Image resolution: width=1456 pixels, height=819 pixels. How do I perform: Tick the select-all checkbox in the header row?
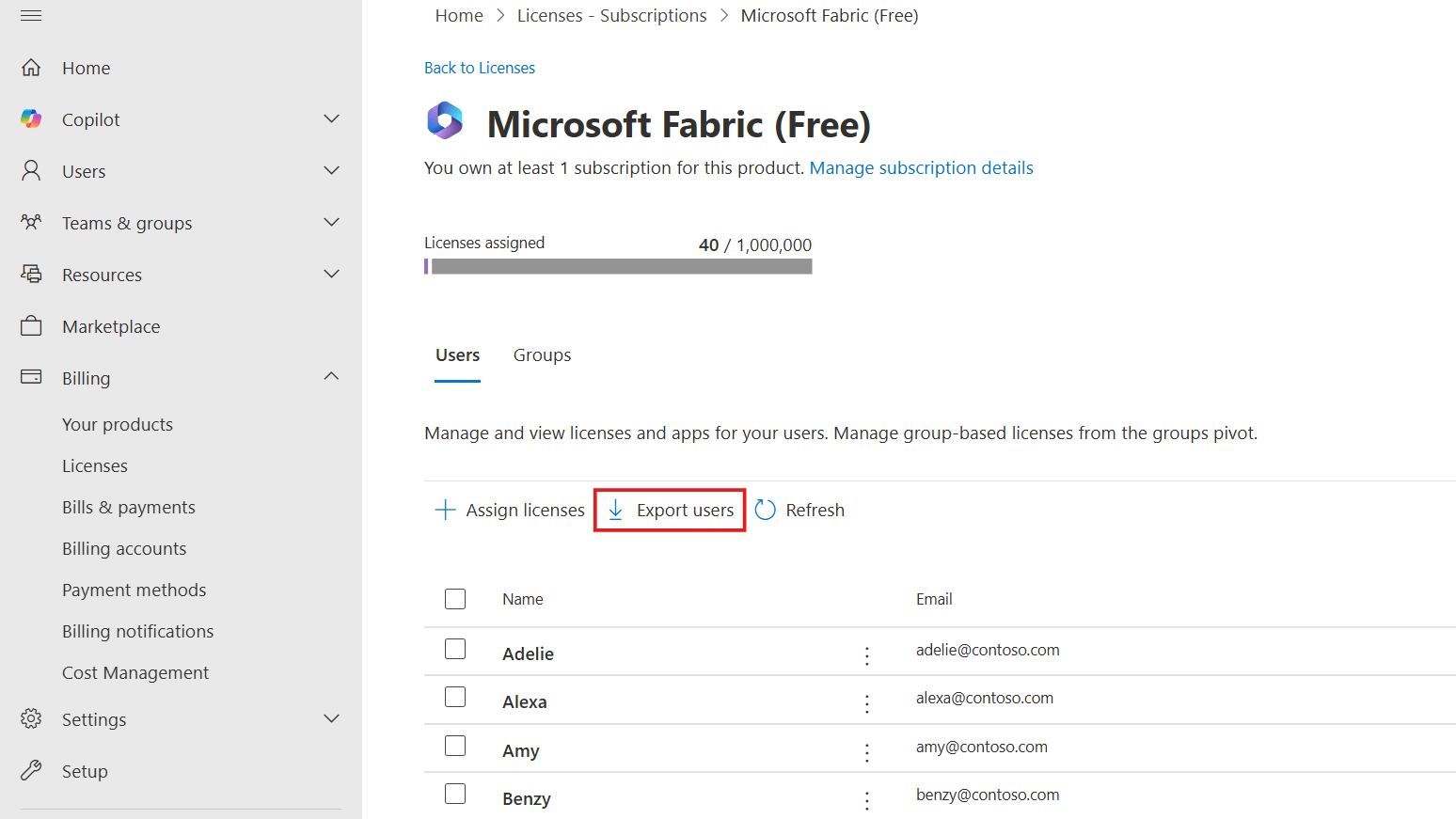[x=455, y=598]
